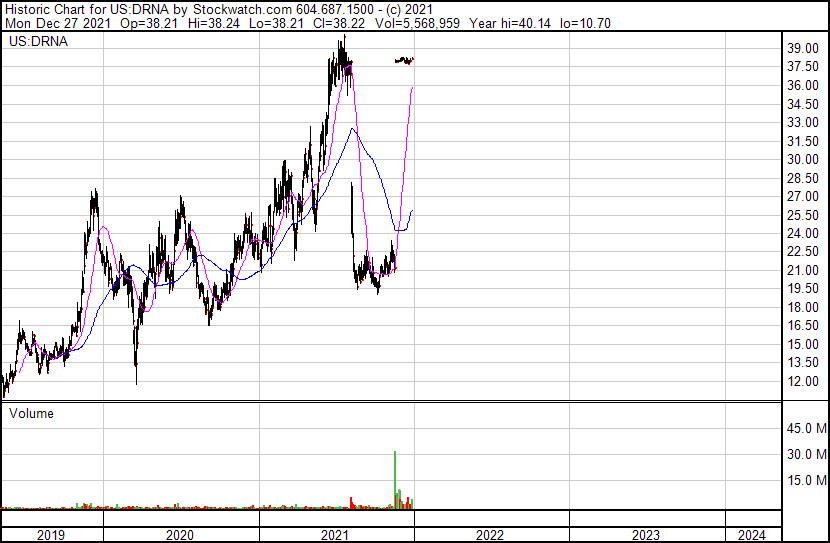Click the 30.0 M volume axis label

(x=805, y=454)
